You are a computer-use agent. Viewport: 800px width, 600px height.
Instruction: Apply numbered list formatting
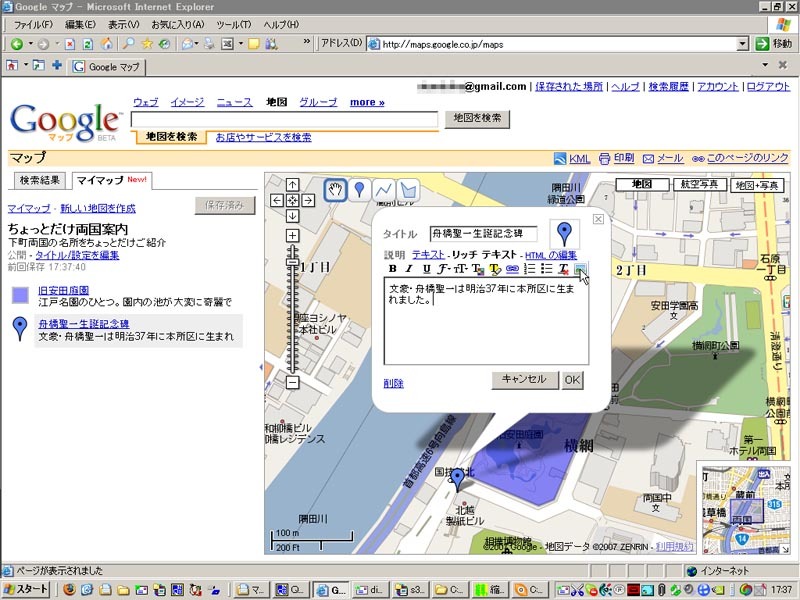(x=530, y=268)
